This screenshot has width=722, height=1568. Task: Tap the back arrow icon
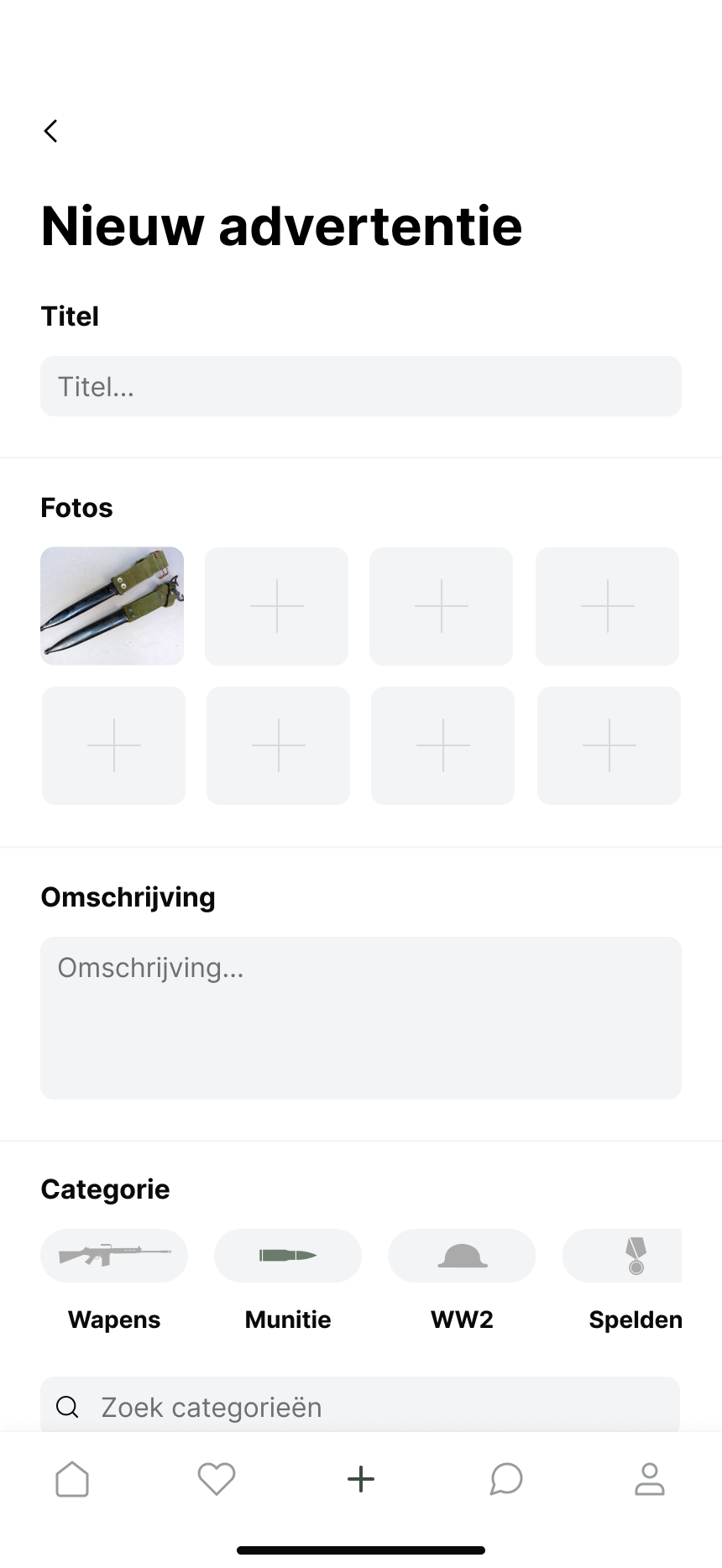click(51, 131)
